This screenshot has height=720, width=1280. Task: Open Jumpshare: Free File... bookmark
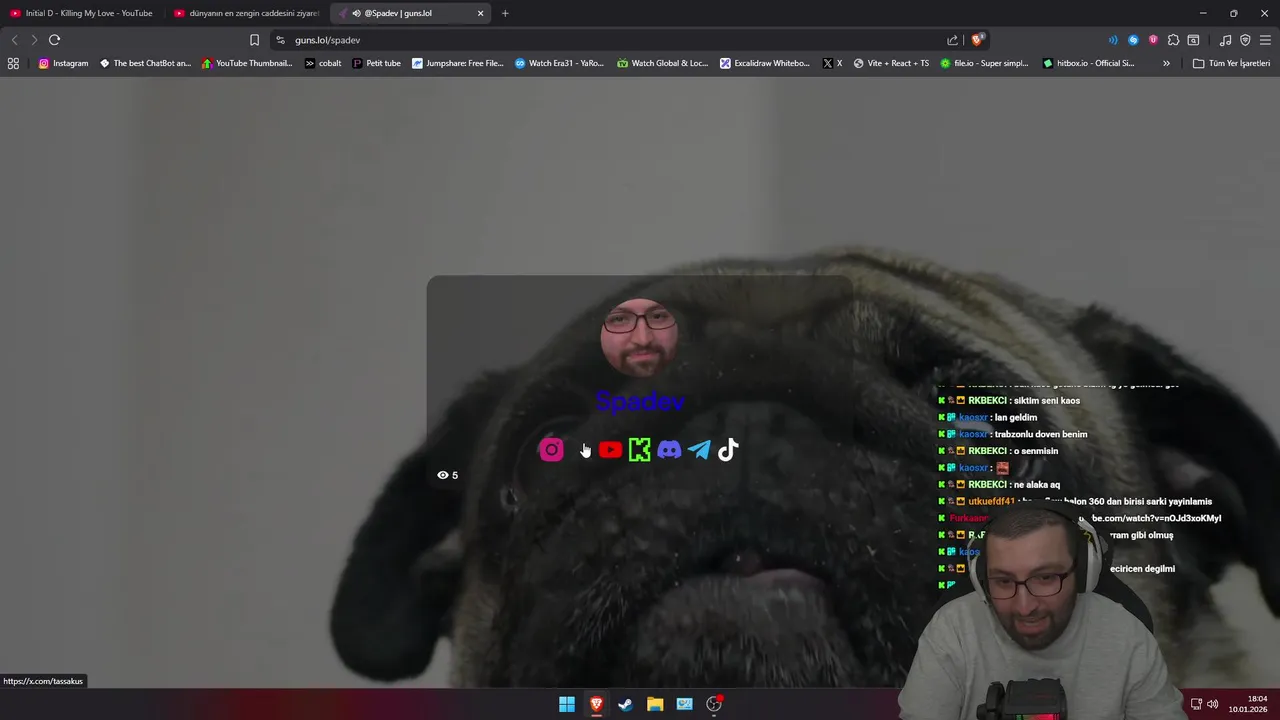point(458,63)
